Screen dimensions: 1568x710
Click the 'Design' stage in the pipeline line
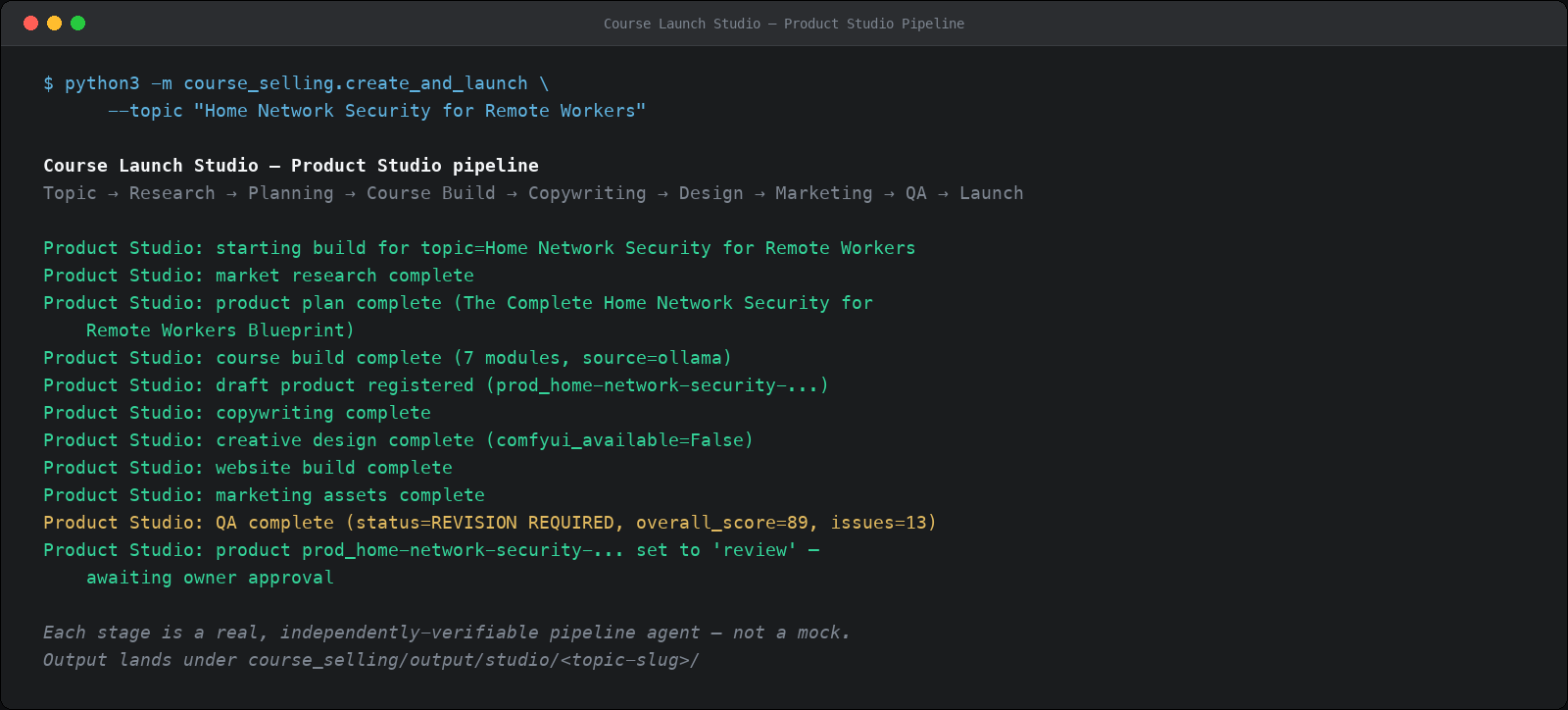[711, 193]
